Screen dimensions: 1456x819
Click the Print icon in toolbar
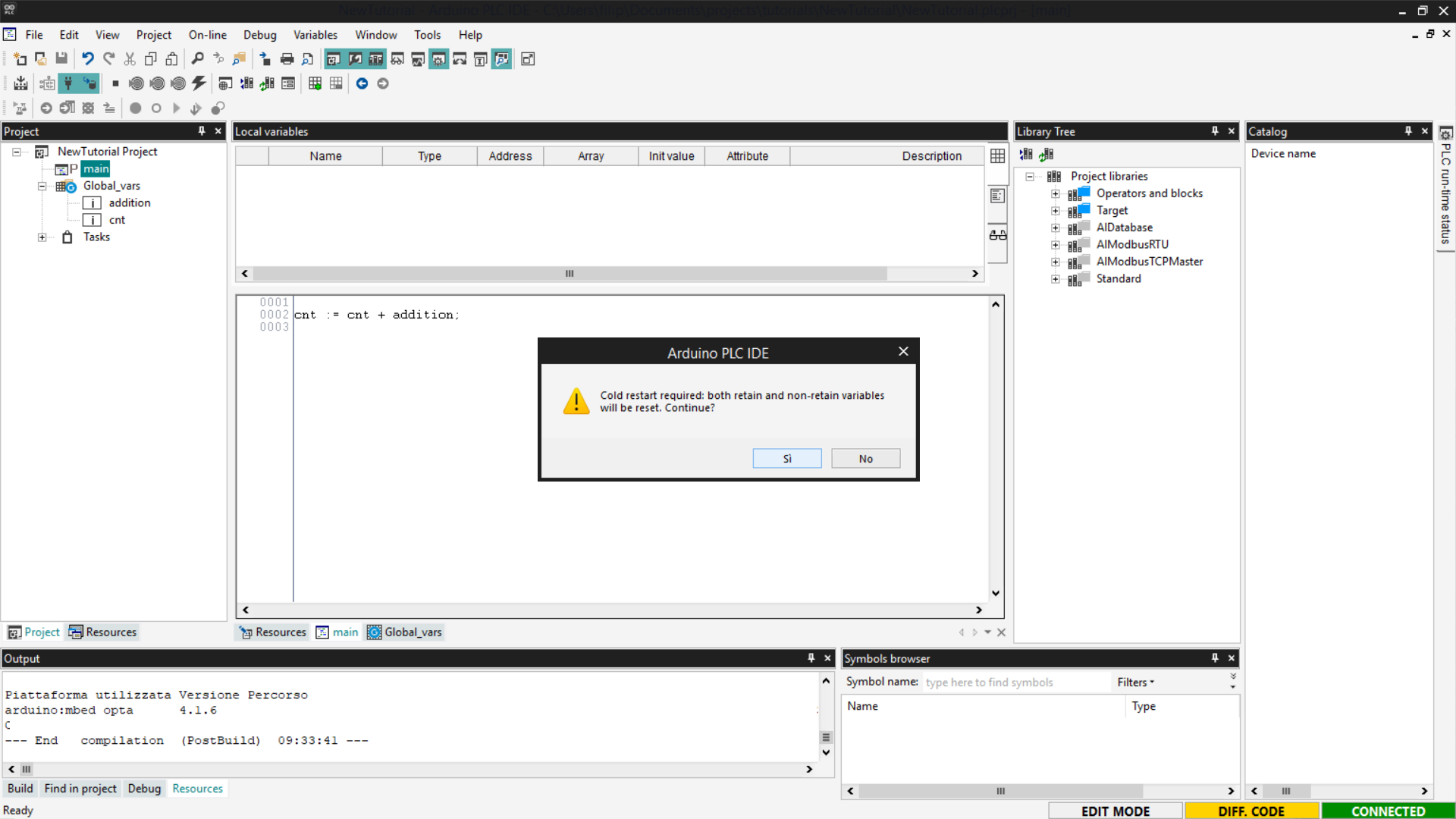(287, 59)
